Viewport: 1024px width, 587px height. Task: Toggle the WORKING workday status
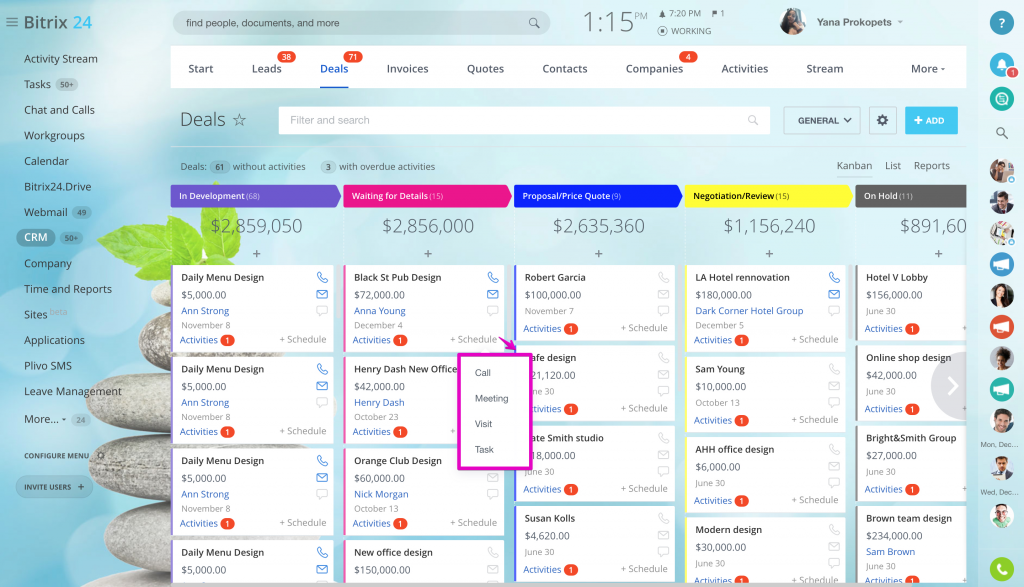[684, 31]
